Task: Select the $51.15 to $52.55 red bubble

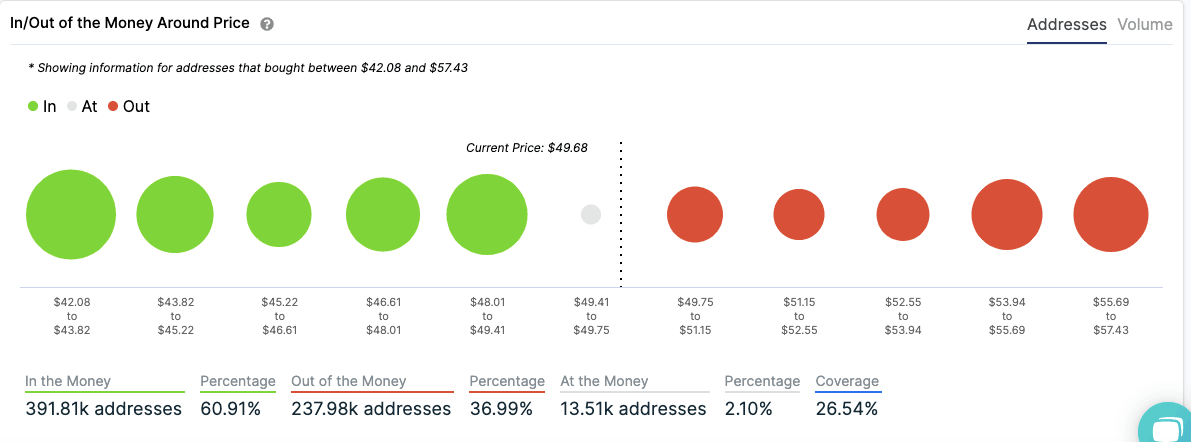Action: (x=799, y=214)
